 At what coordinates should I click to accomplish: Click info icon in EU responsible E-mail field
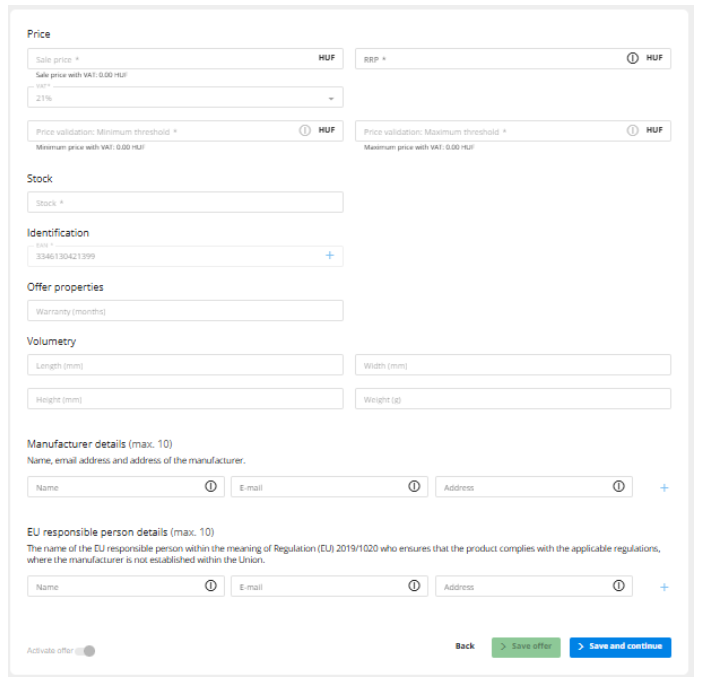[414, 586]
